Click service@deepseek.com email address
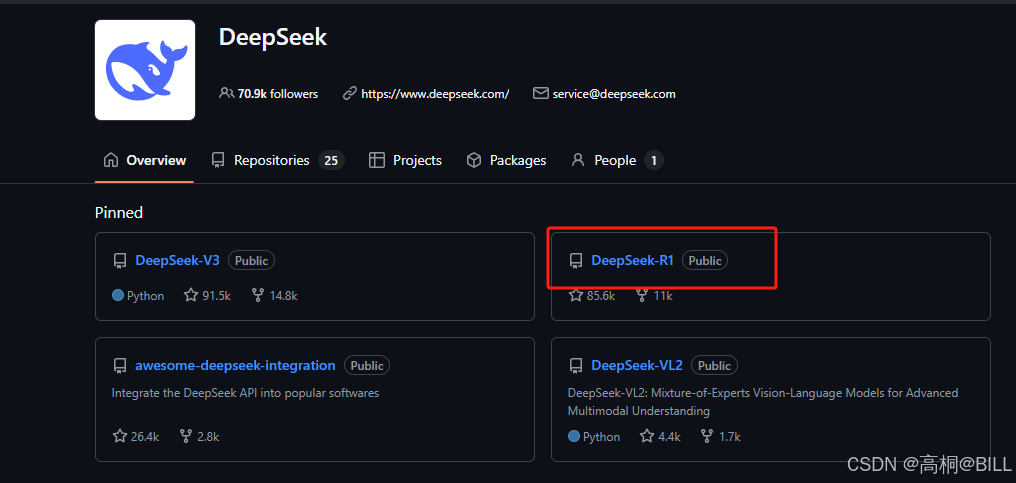Viewport: 1016px width, 483px height. [x=614, y=94]
